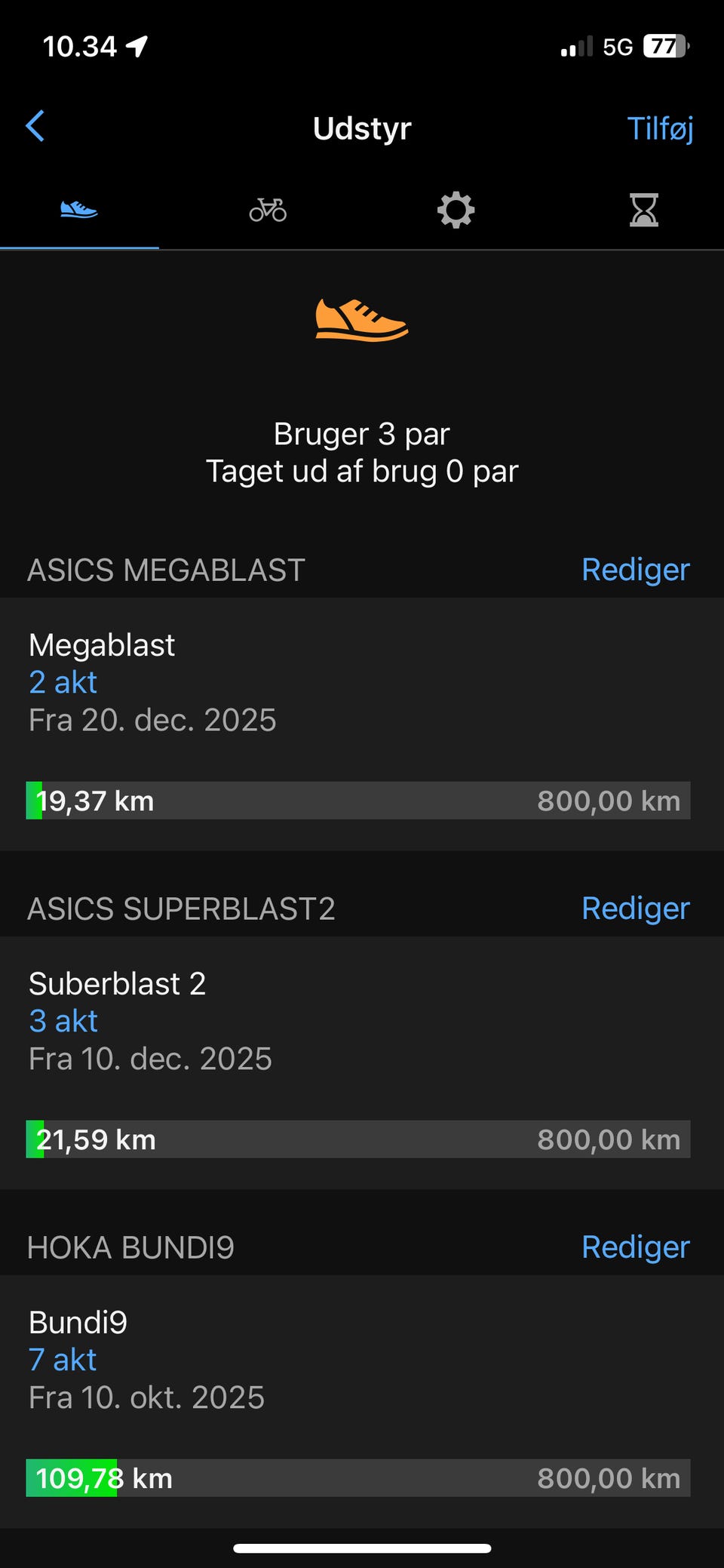The height and width of the screenshot is (1568, 724).
Task: Select the cog gear tab
Action: click(456, 210)
